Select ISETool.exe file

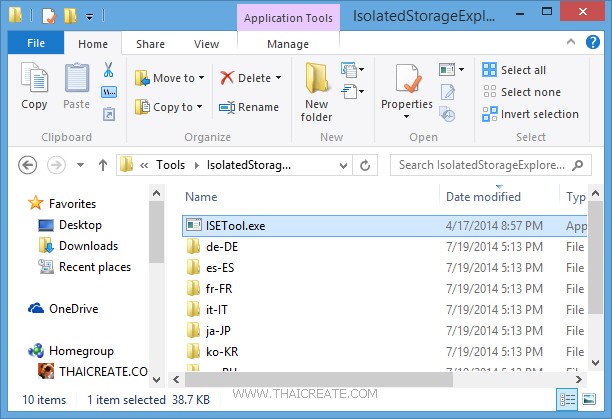(384, 225)
